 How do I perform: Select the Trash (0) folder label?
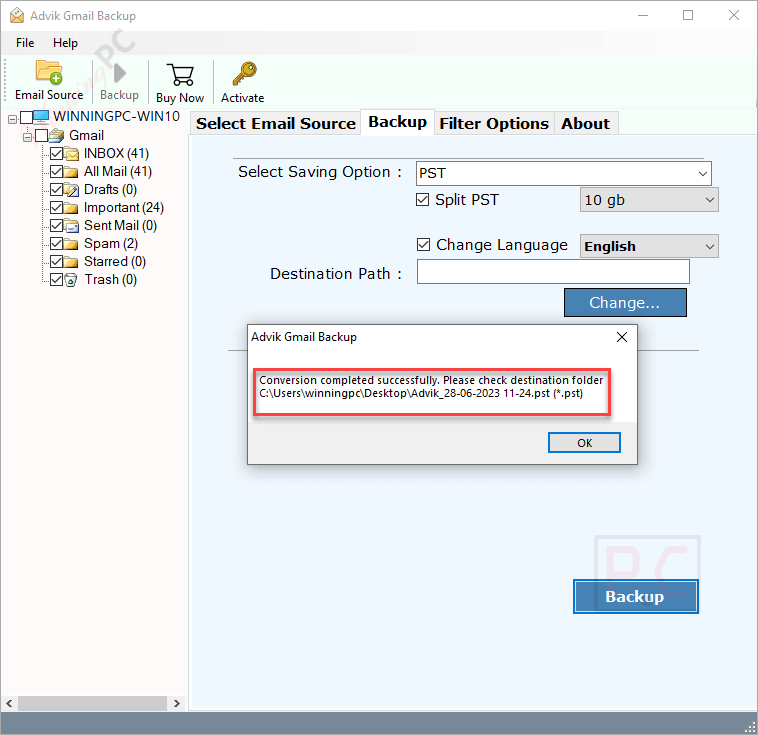tap(111, 280)
